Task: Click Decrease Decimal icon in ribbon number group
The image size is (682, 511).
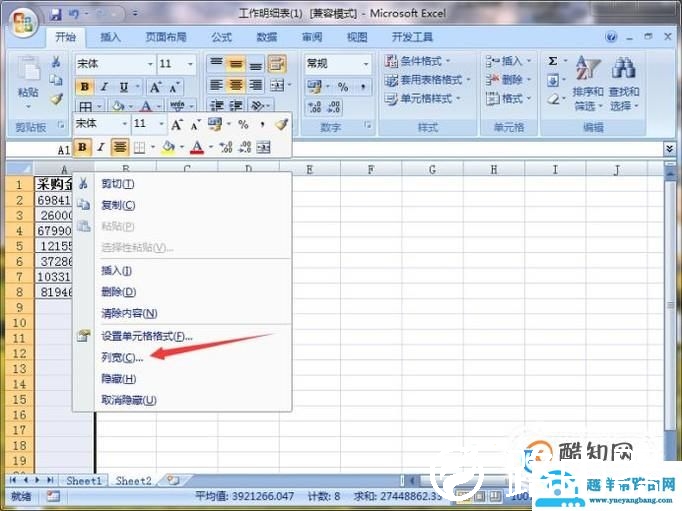Action: [x=334, y=107]
